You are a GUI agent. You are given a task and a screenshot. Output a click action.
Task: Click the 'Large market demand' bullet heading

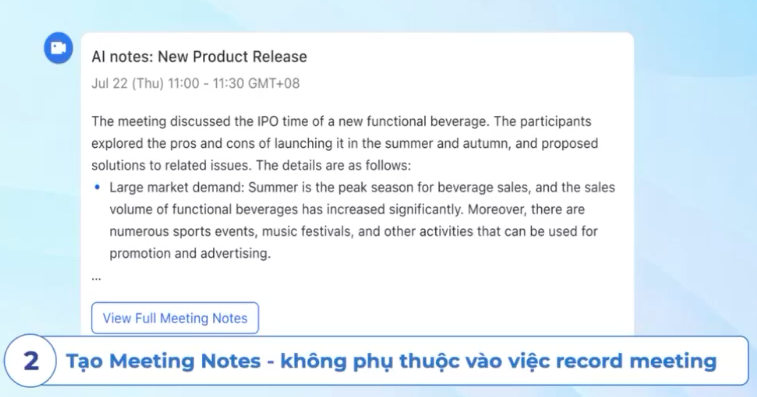[176, 187]
